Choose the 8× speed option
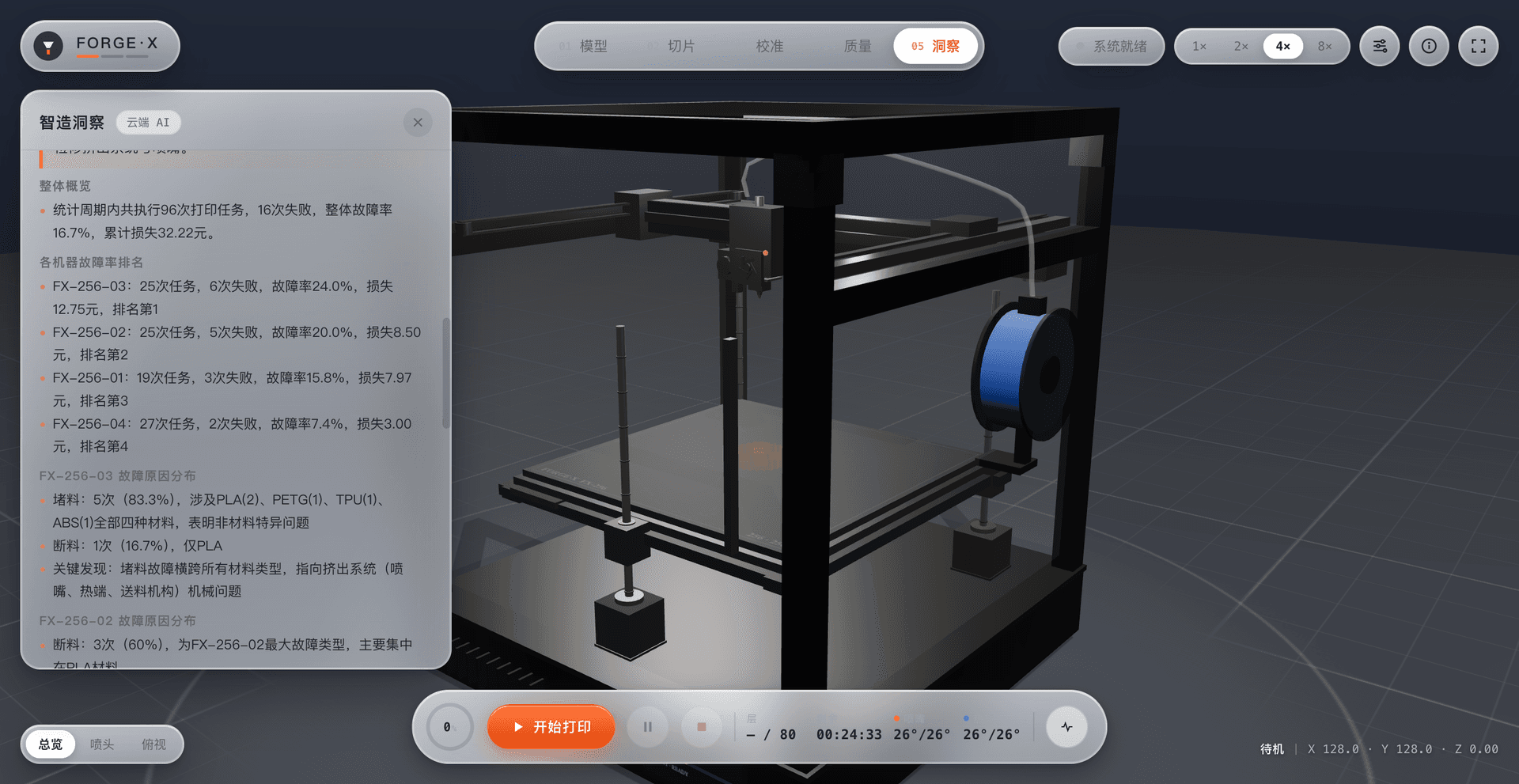The width and height of the screenshot is (1519, 784). (1324, 46)
